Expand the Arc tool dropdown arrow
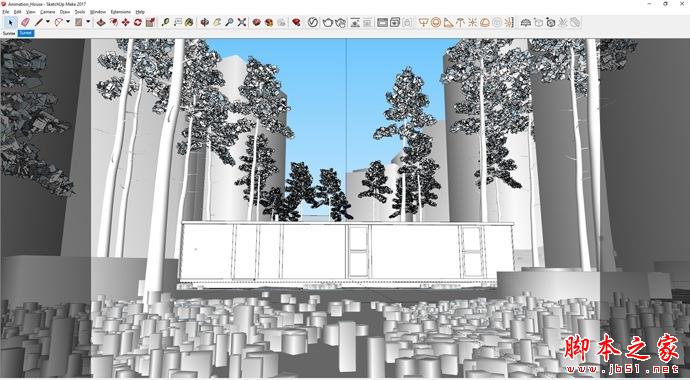Screen dimensions: 690x380 pos(68,22)
